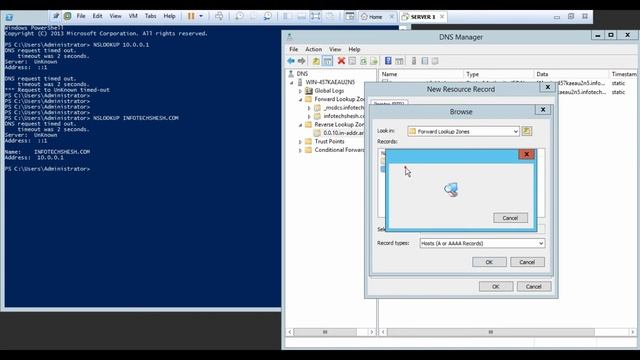The width and height of the screenshot is (640, 360).
Task: Click Cancel in the busy popup dialog
Action: (510, 218)
